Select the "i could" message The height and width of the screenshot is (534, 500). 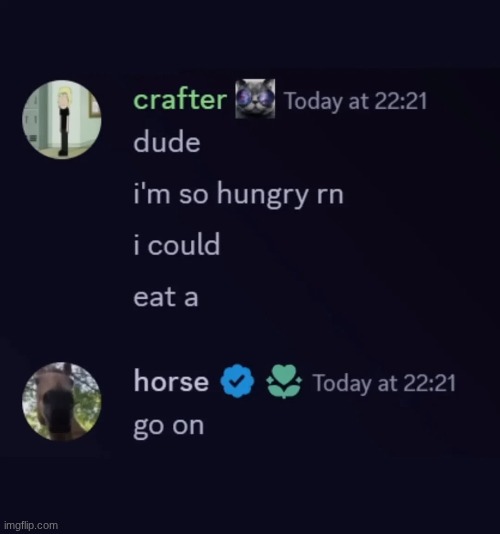(176, 244)
